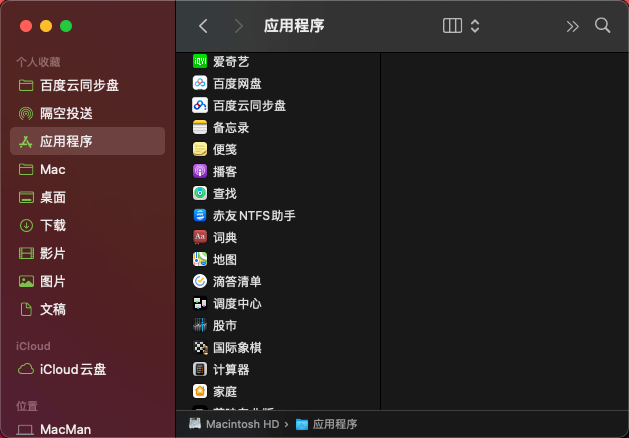Select the 滴答清单 file name
The image size is (629, 438).
[x=237, y=282]
